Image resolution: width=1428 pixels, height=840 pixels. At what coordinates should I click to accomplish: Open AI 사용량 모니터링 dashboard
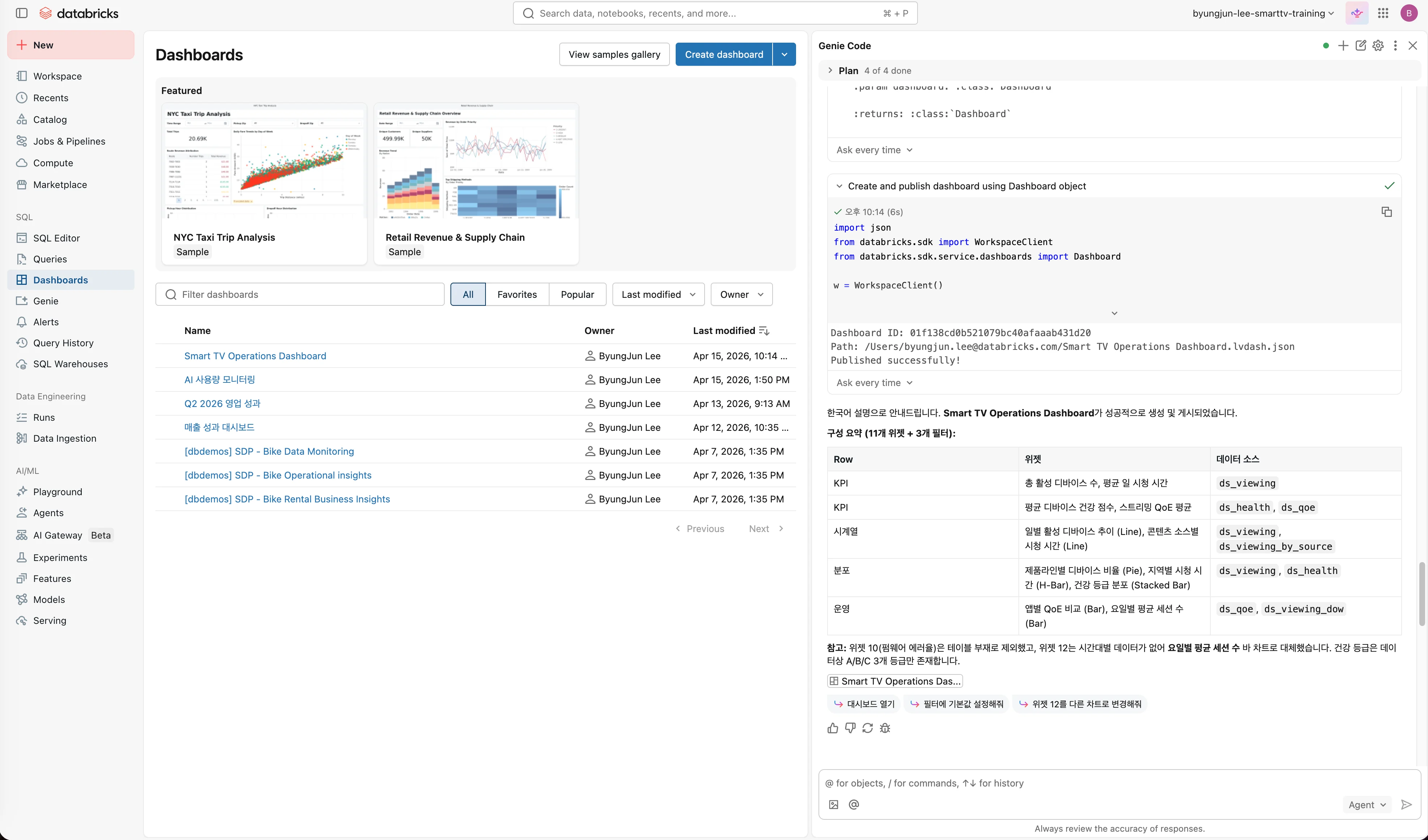click(x=219, y=380)
